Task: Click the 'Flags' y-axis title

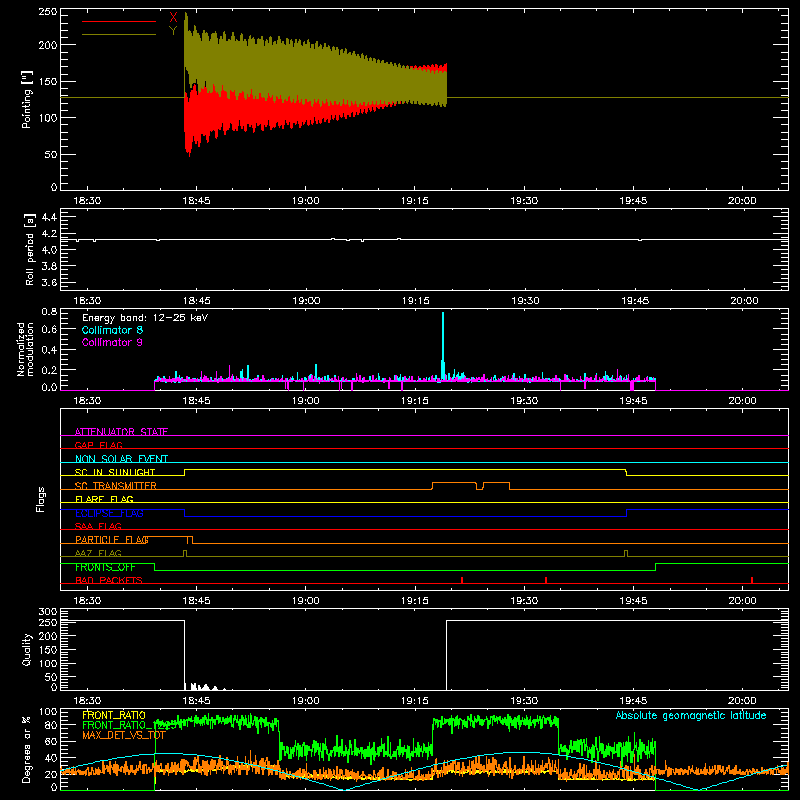Action: tap(41, 499)
